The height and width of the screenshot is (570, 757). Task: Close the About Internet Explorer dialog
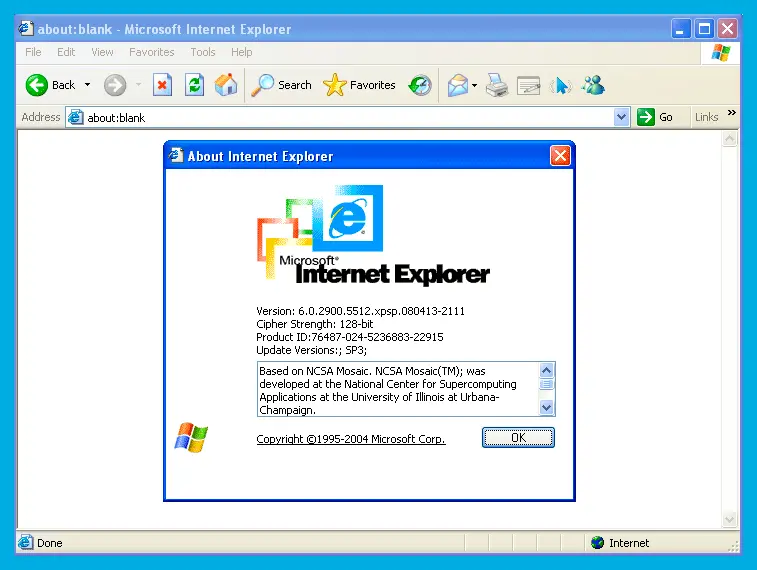560,156
